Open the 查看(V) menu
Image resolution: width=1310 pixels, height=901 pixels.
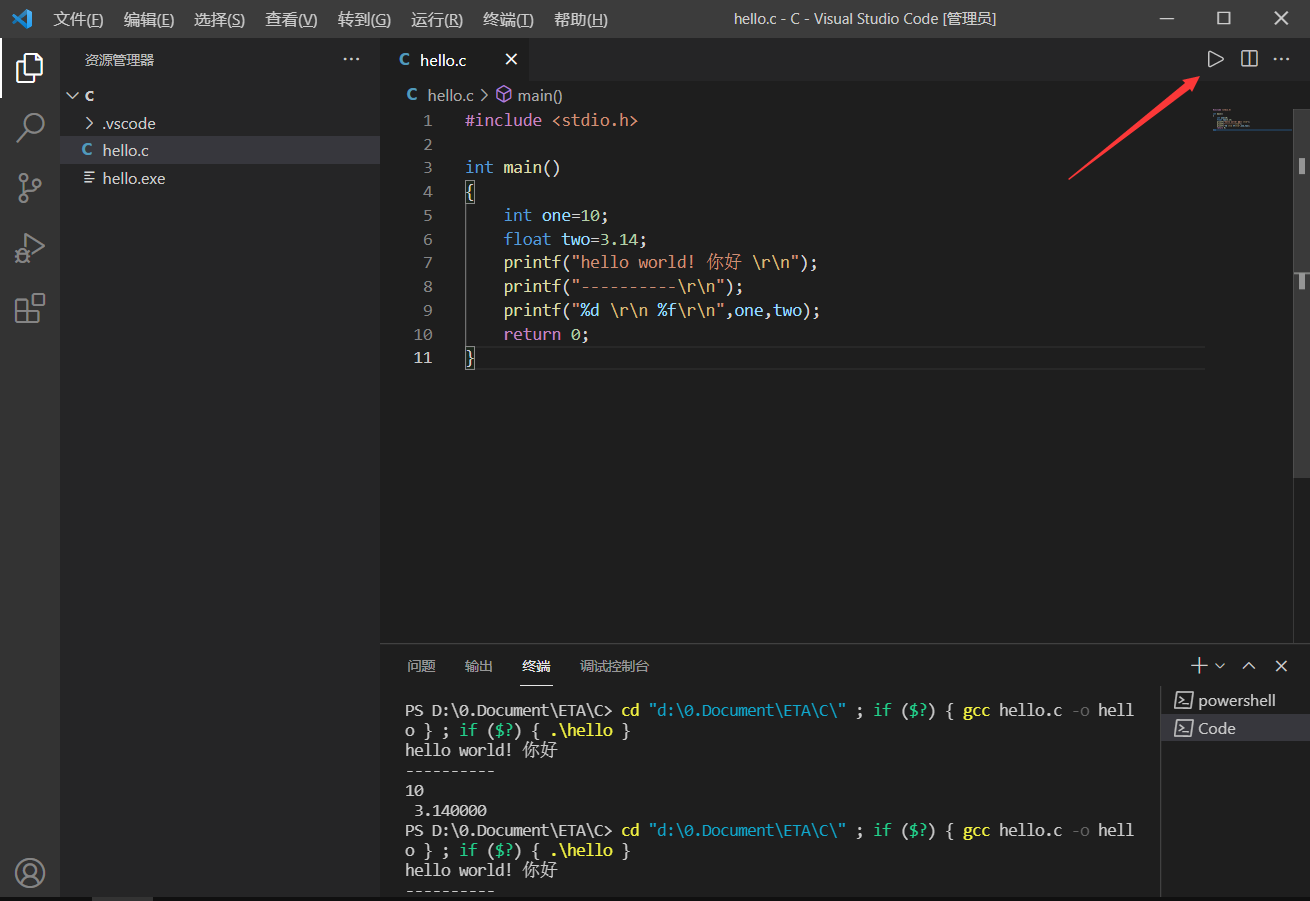pyautogui.click(x=291, y=20)
